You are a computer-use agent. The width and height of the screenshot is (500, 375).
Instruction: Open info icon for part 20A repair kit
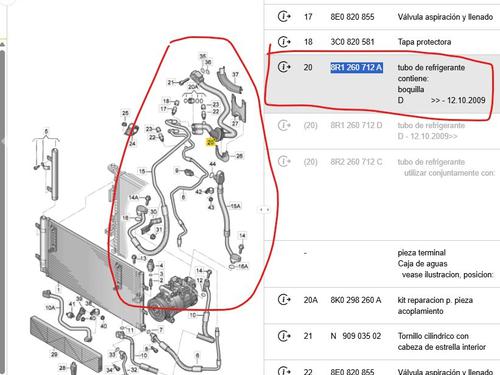[x=284, y=300]
